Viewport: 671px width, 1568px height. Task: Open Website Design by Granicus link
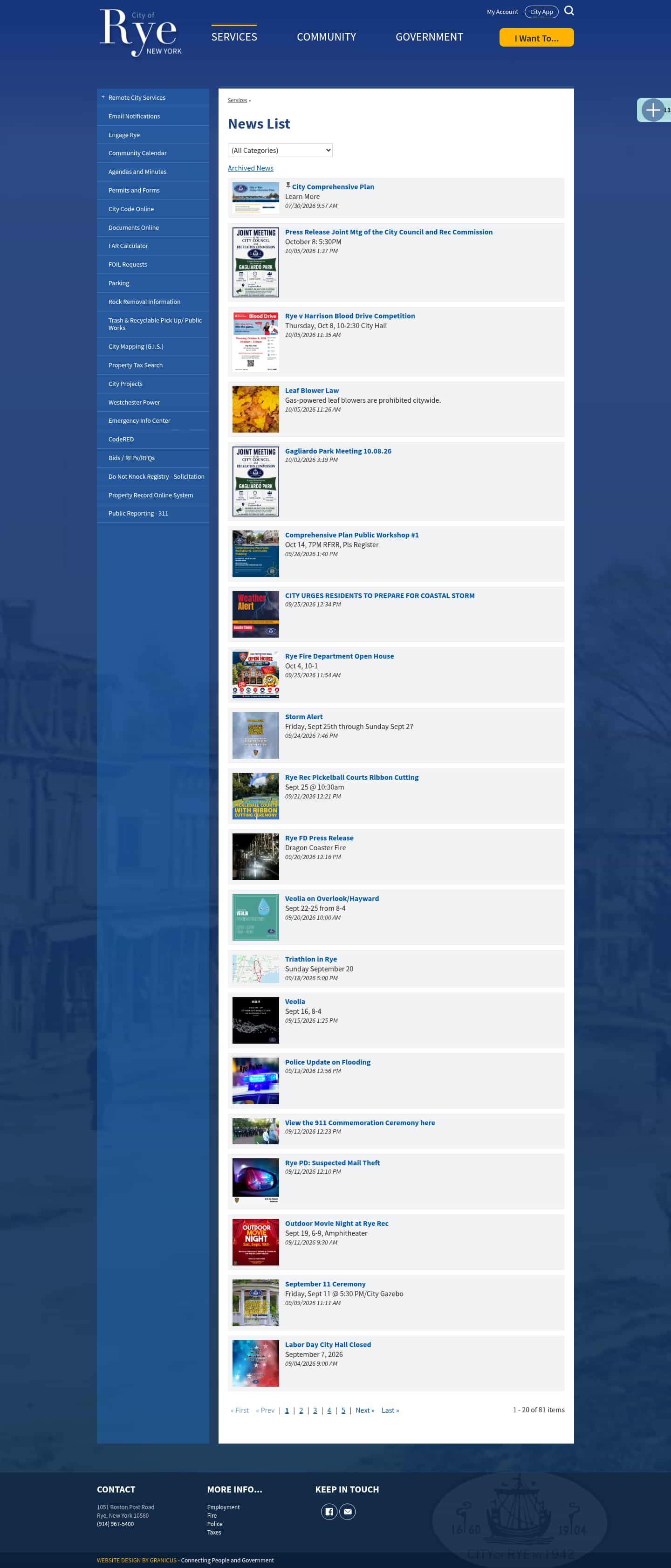[x=136, y=1560]
